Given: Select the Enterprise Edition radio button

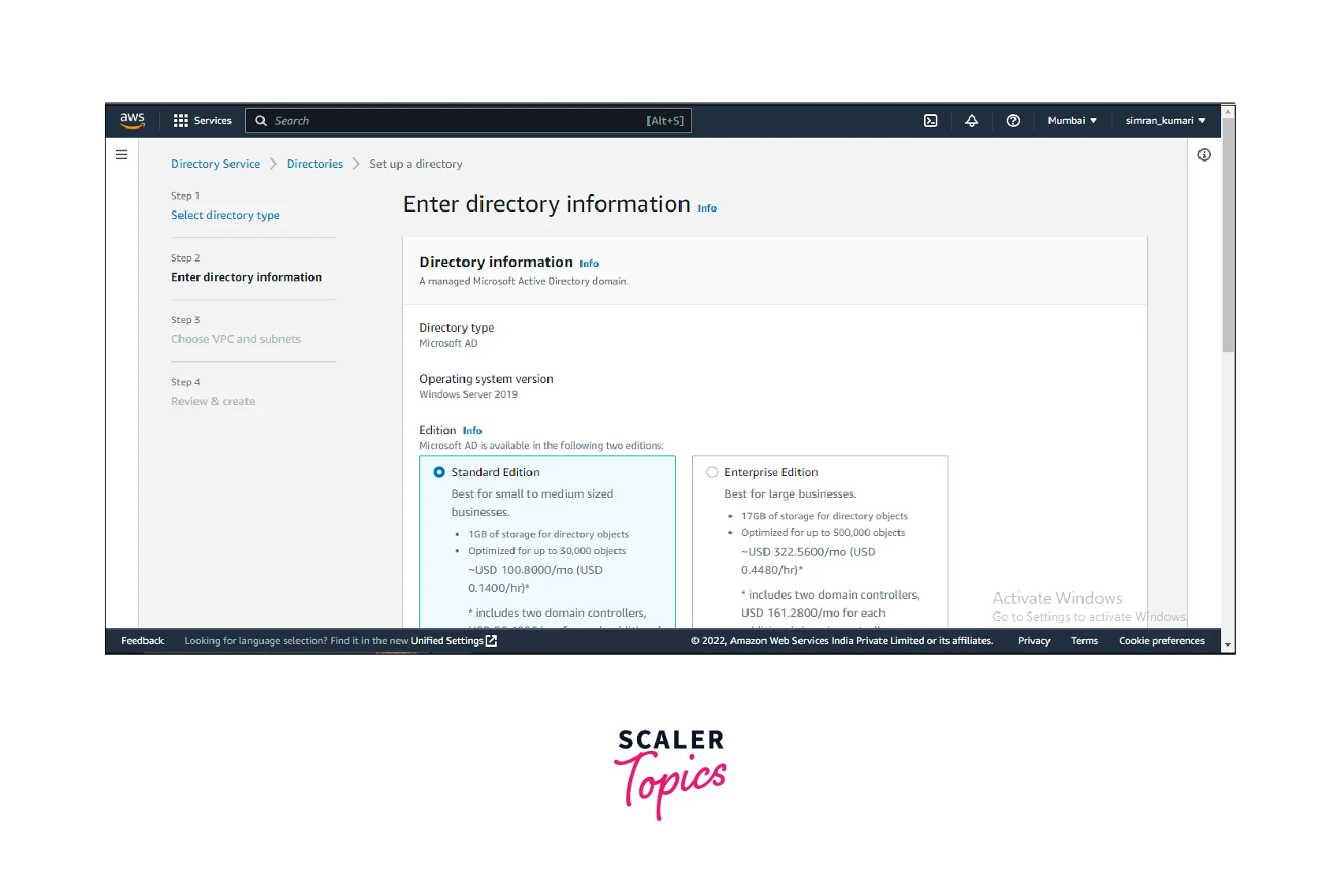Looking at the screenshot, I should (x=712, y=472).
